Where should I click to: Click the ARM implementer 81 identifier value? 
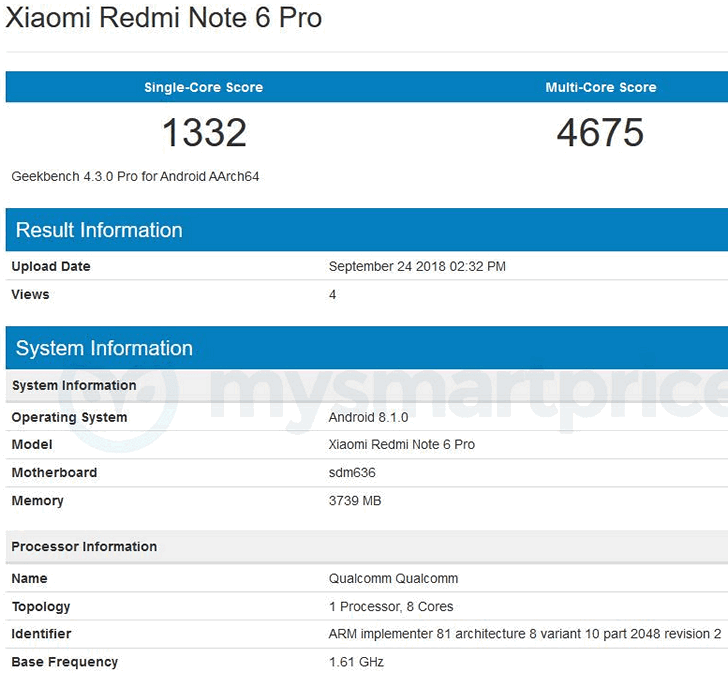[525, 634]
